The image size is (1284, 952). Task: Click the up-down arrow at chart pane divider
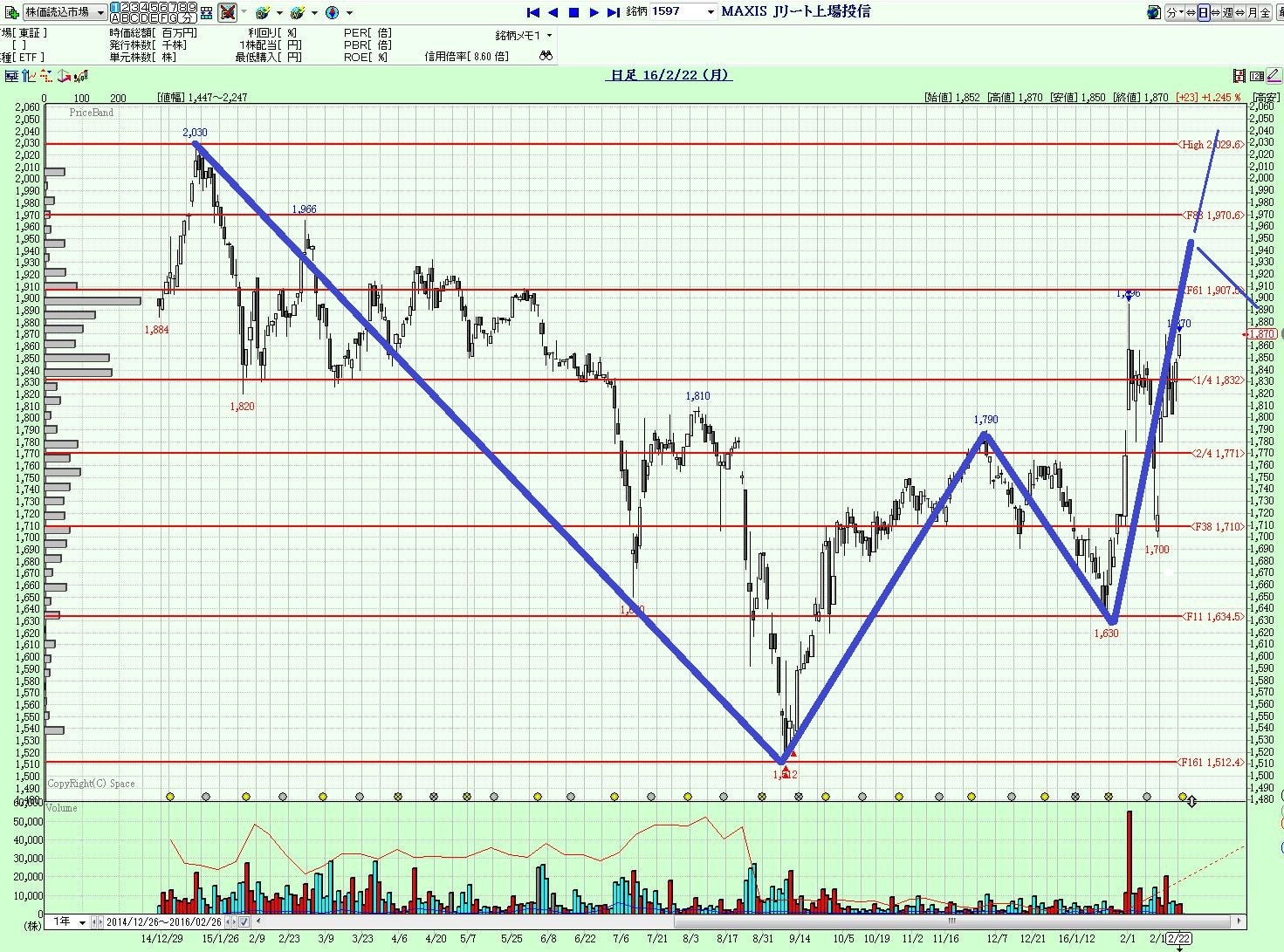click(1191, 801)
